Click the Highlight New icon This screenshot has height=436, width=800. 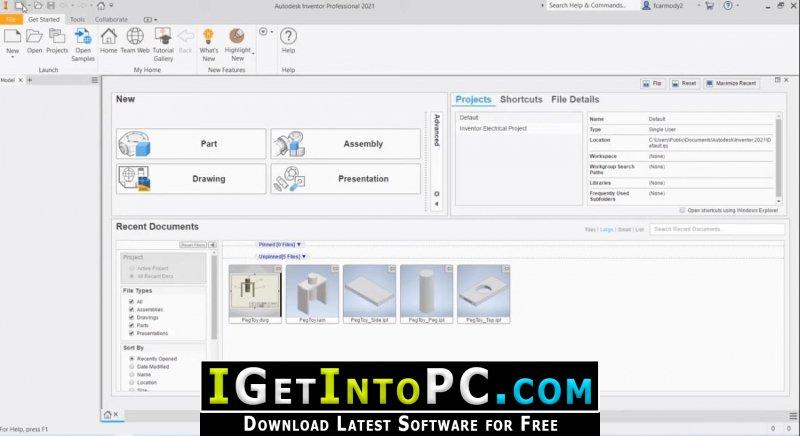237,37
